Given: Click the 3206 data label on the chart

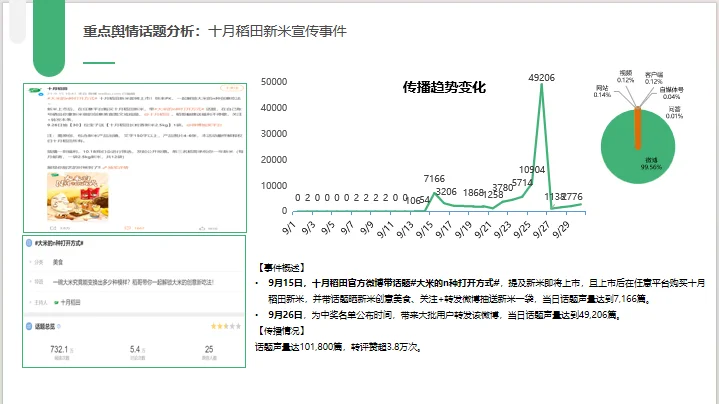Looking at the screenshot, I should coord(446,191).
